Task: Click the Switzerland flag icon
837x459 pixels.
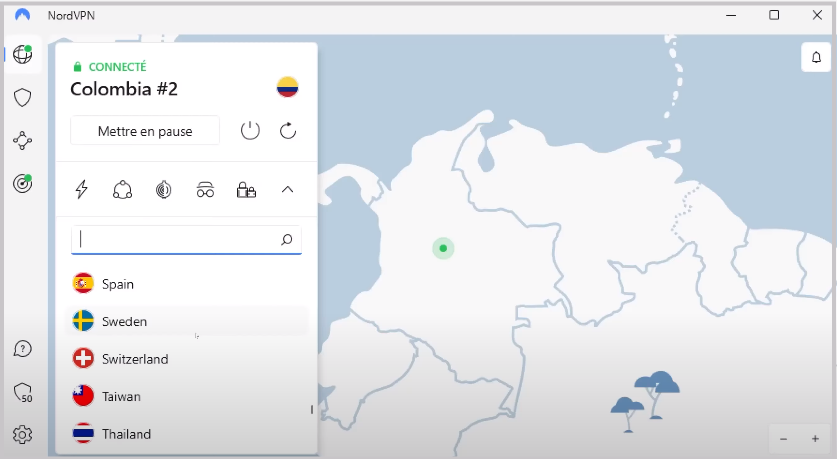Action: click(83, 358)
